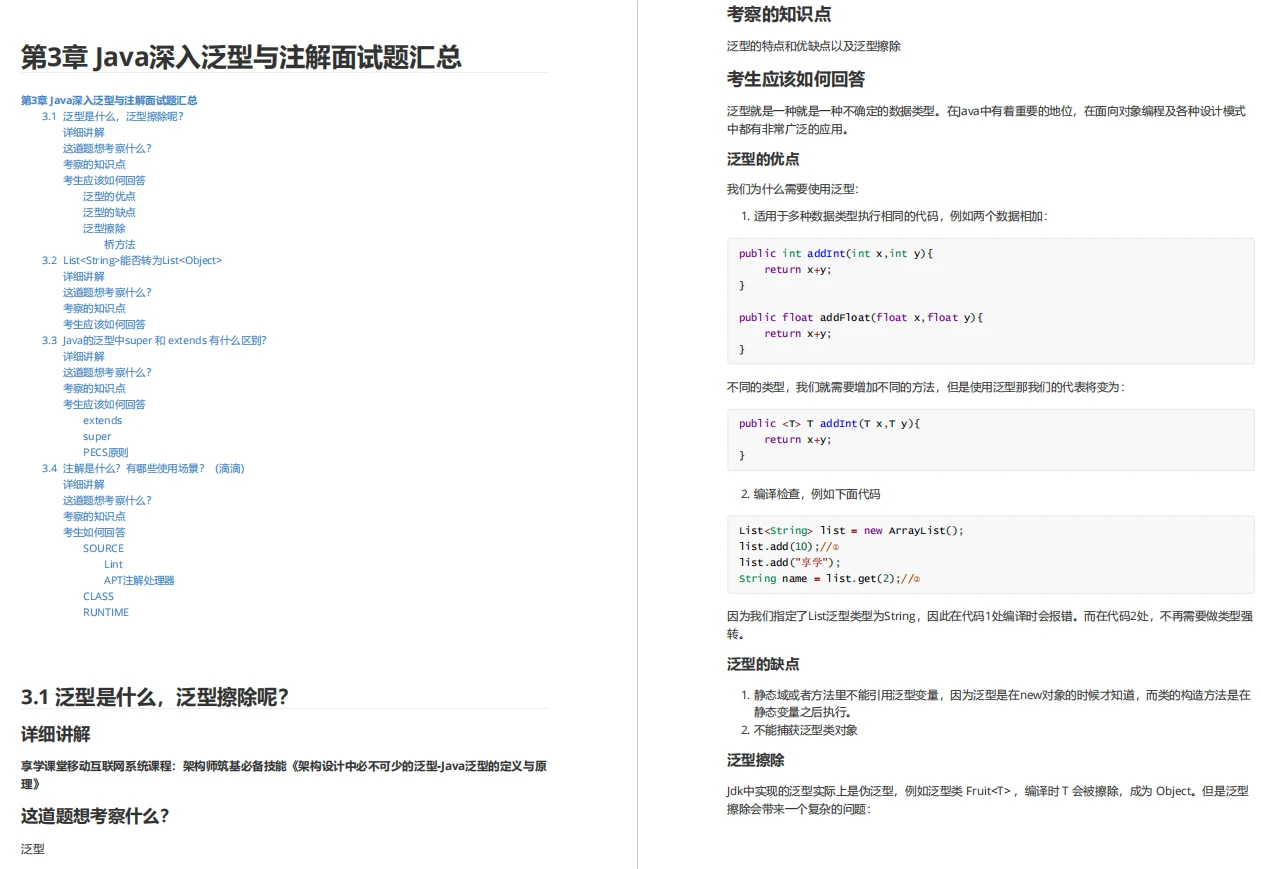
Task: Click the bold line starting 享学课堂移动互联网系统课程
Action: [284, 775]
